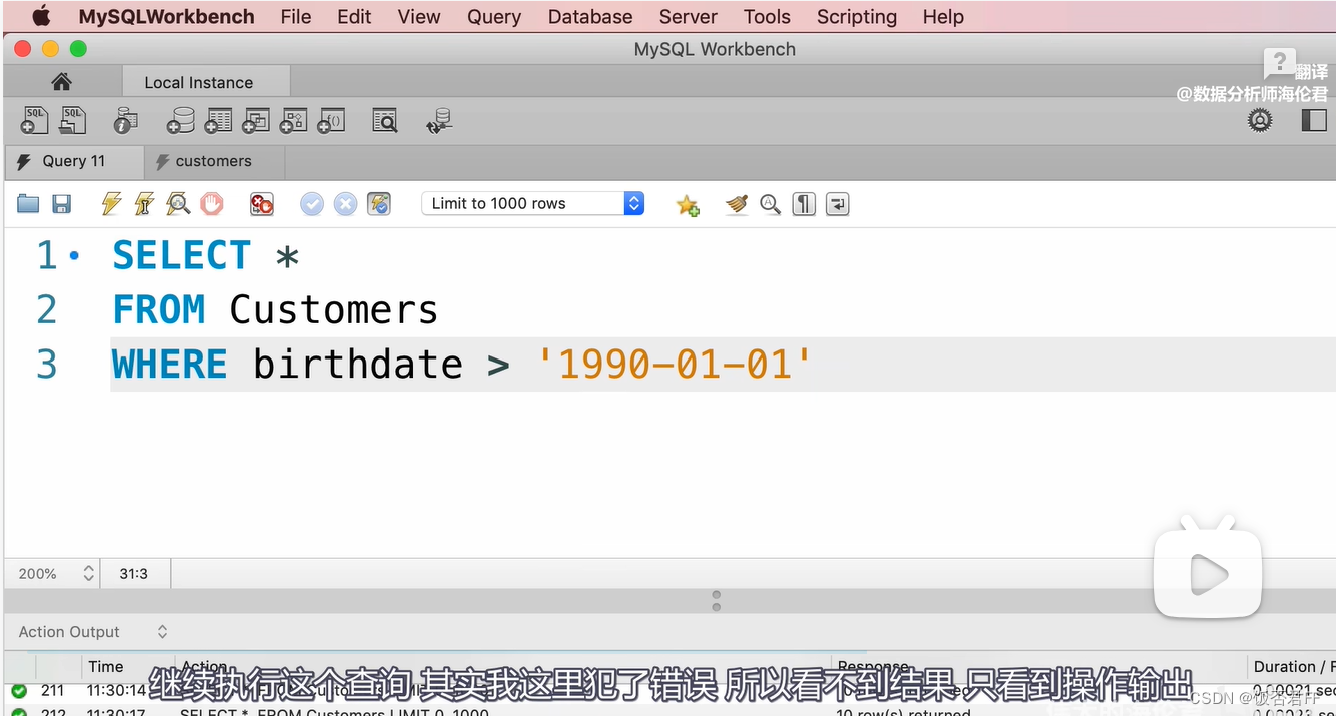The height and width of the screenshot is (716, 1336).
Task: Switch to the Local Instance tab
Action: pos(205,82)
